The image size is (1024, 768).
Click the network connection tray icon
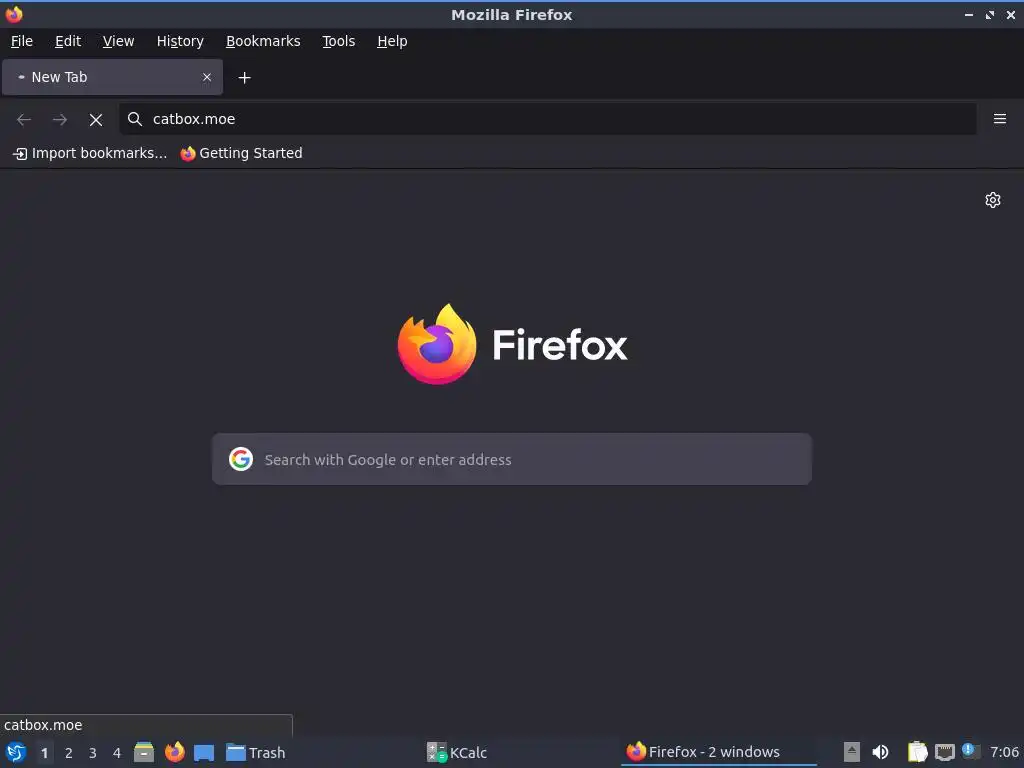[944, 752]
